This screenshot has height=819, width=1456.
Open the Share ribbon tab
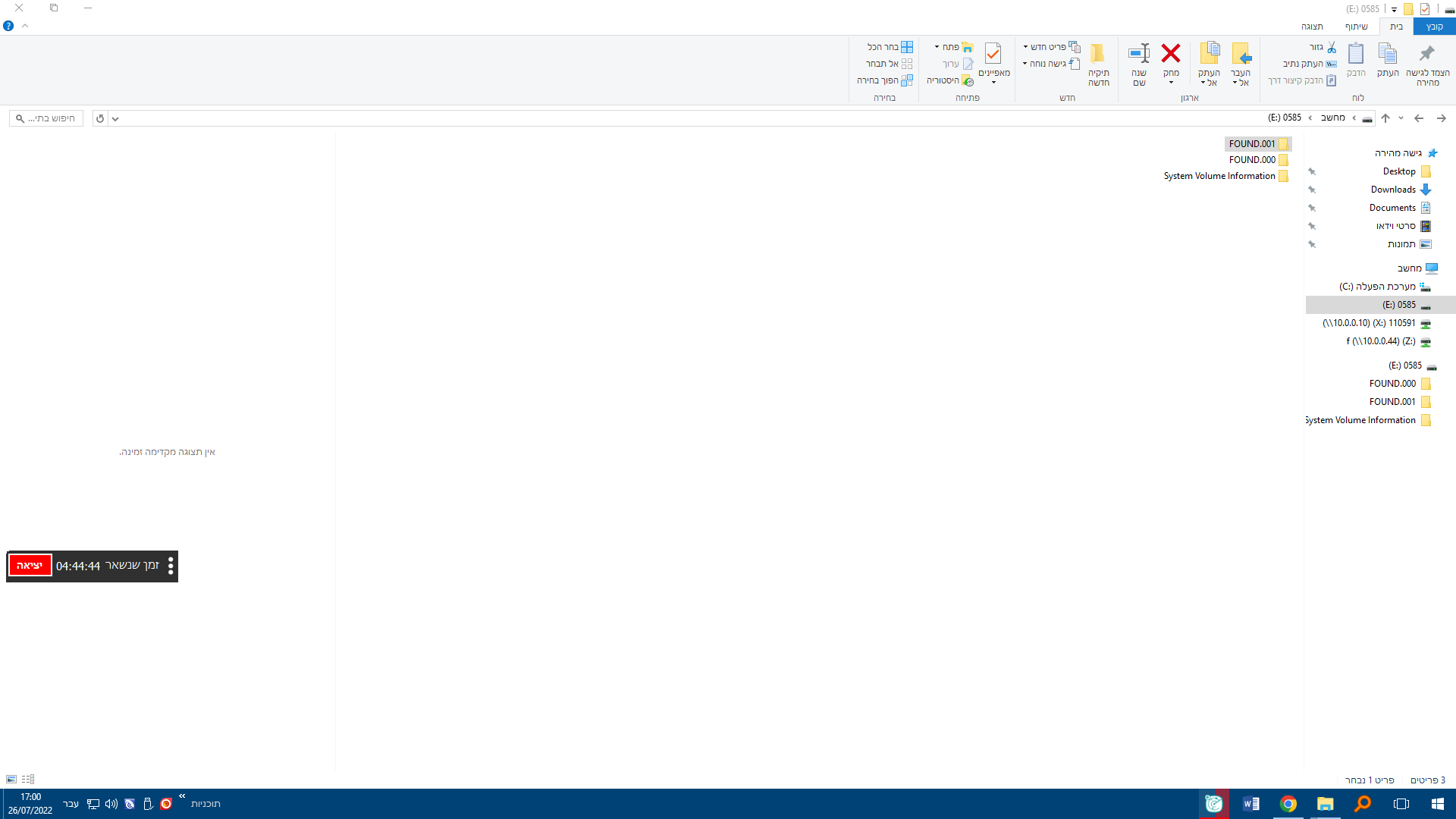pos(1356,27)
